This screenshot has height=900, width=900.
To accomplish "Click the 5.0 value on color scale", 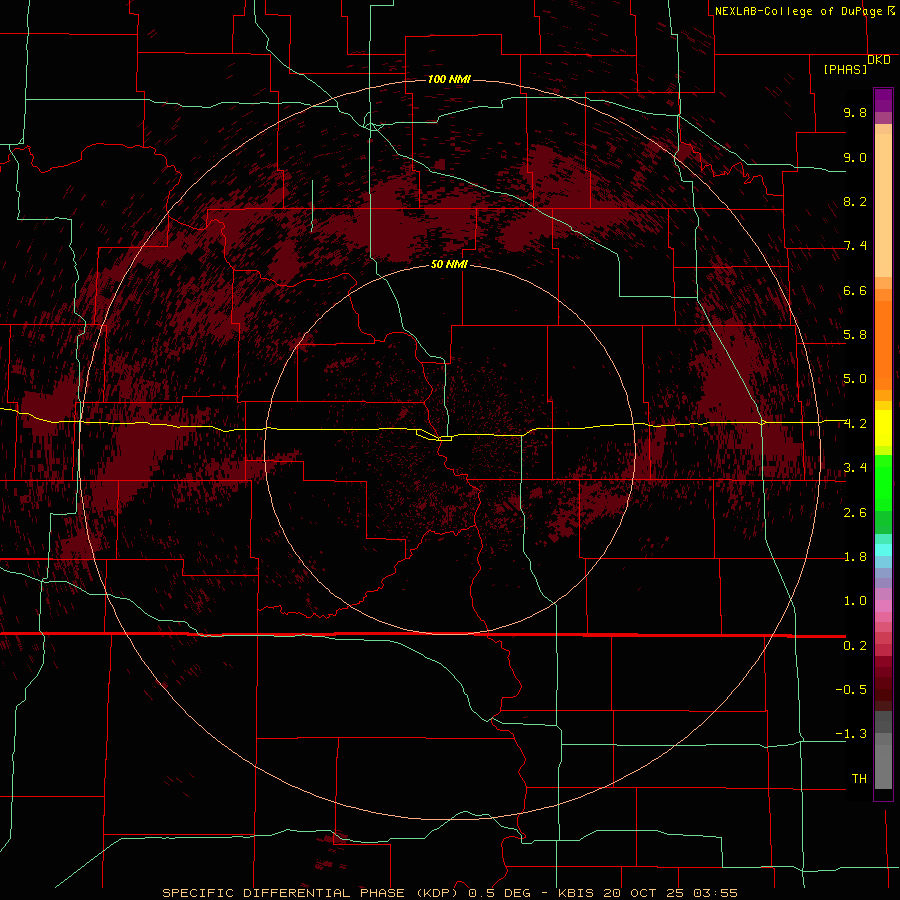I will 855,379.
